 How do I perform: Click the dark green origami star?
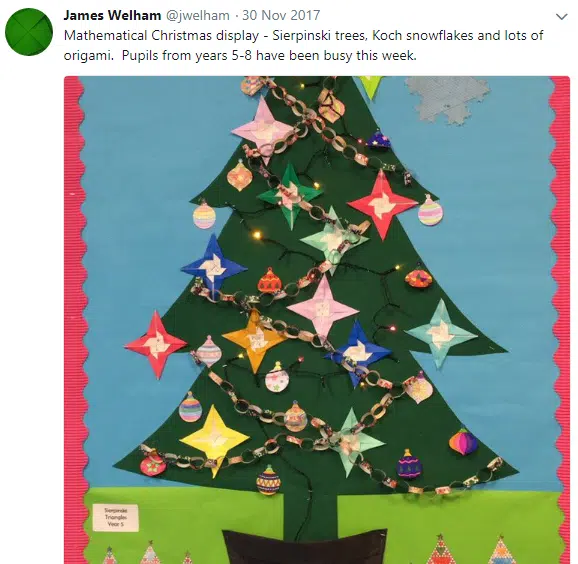[x=290, y=195]
